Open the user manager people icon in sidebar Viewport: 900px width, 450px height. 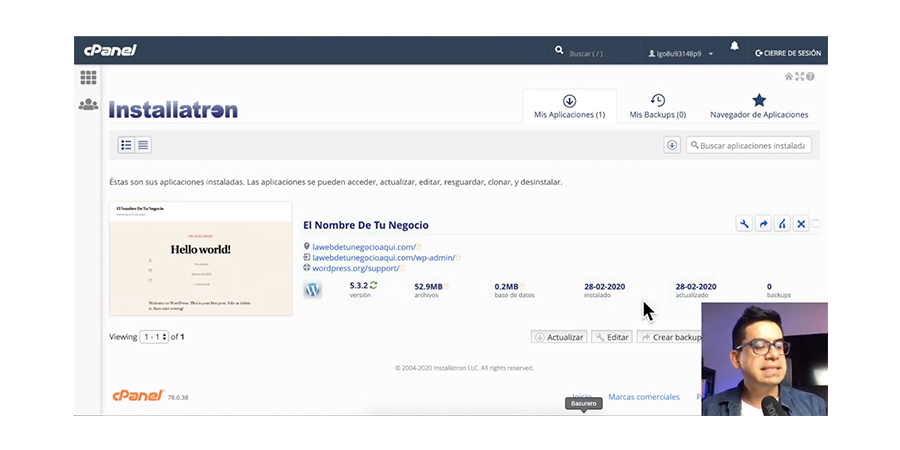(x=88, y=104)
